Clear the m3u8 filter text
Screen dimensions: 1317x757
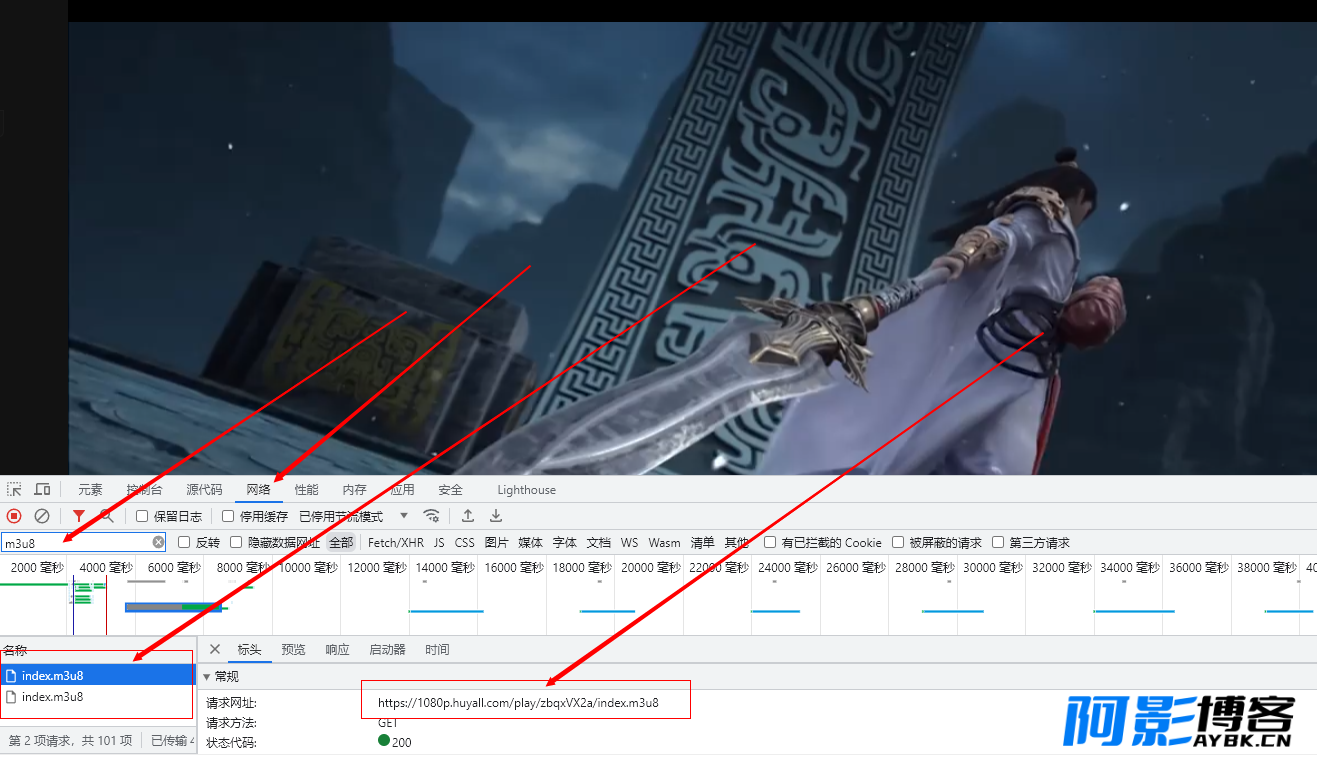pyautogui.click(x=158, y=542)
